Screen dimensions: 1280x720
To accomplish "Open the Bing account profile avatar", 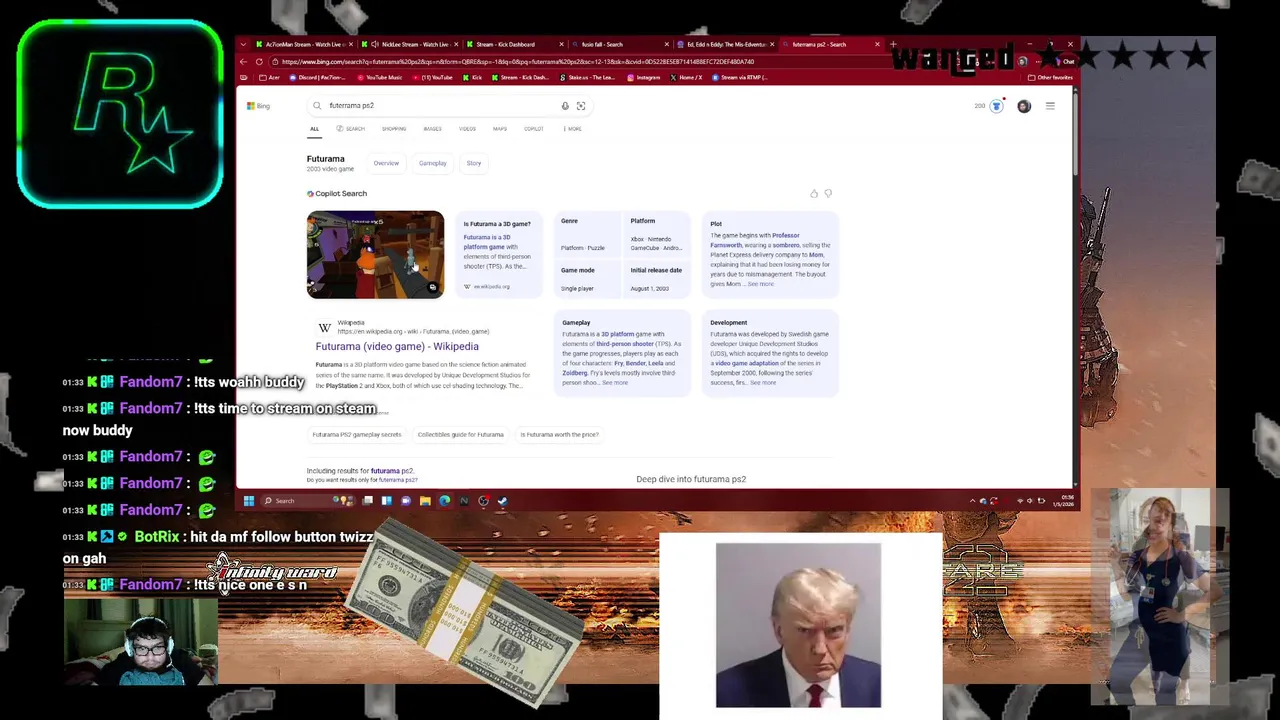I will (1024, 106).
